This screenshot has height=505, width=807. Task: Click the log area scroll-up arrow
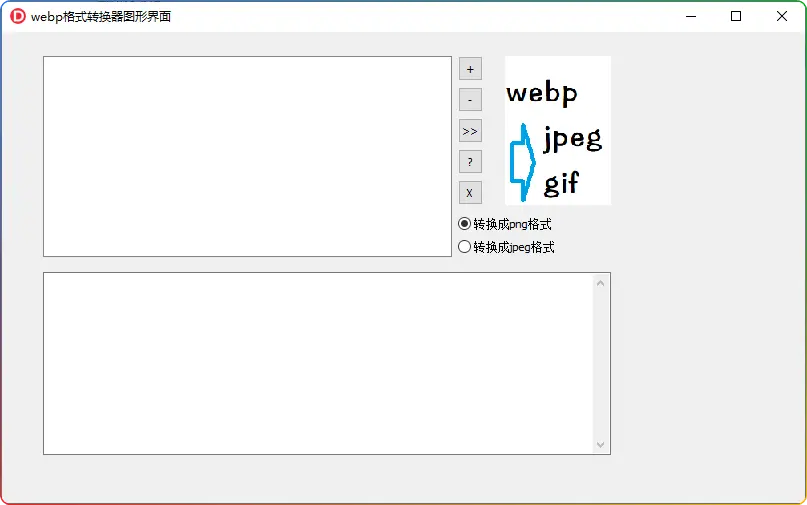[601, 283]
